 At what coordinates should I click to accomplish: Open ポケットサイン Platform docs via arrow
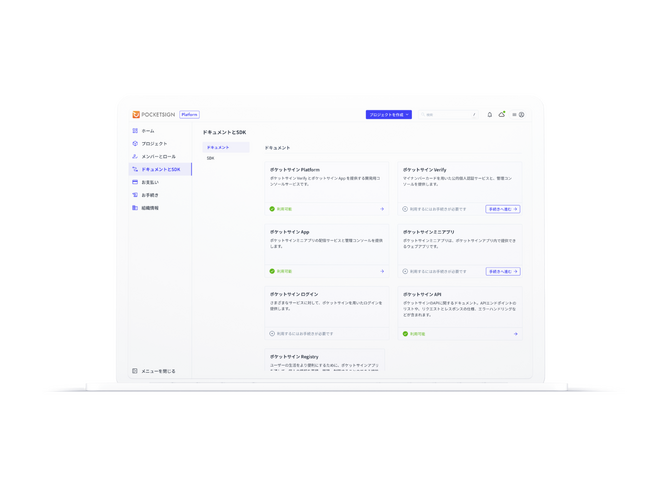[382, 209]
